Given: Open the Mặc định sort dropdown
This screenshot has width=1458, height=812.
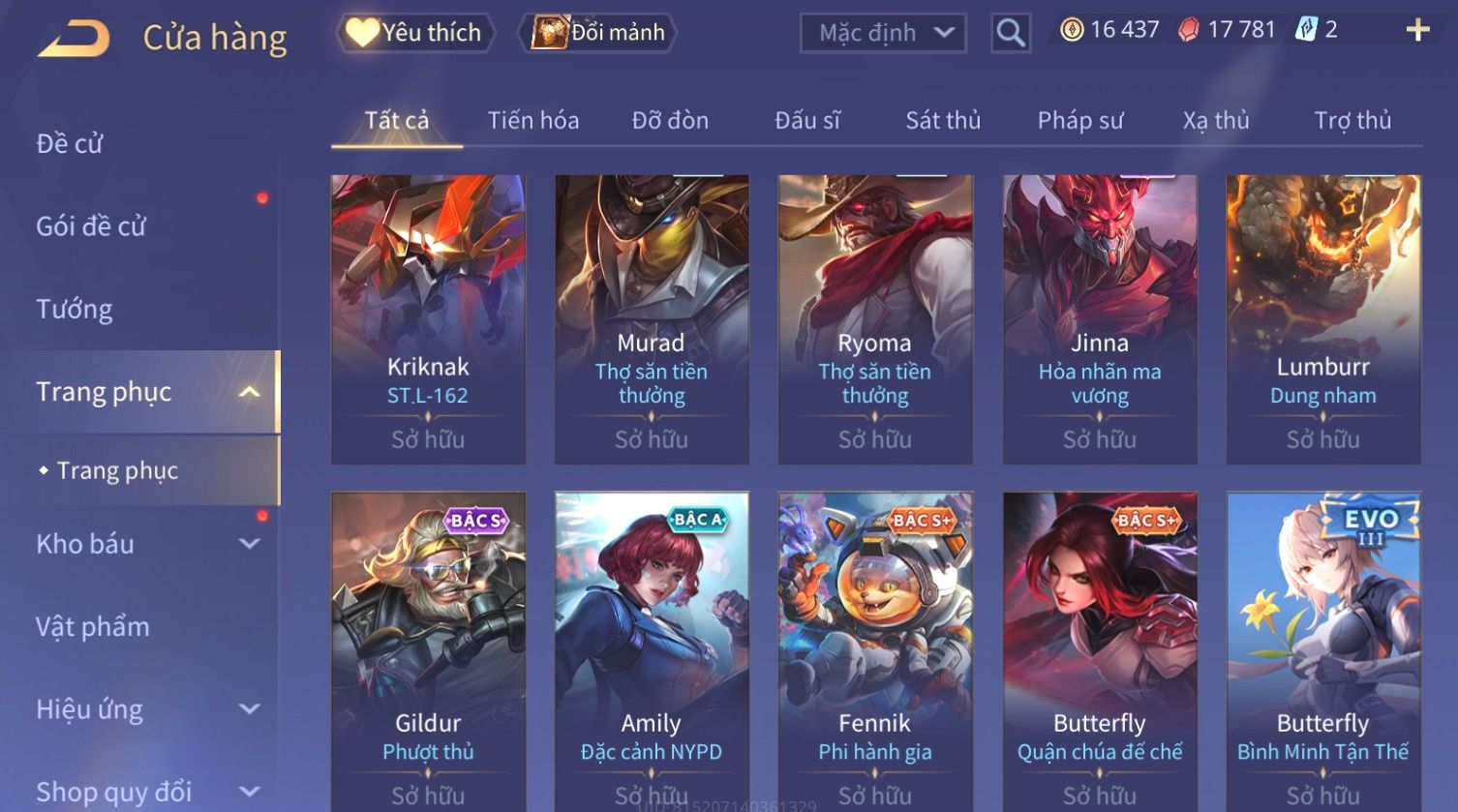Looking at the screenshot, I should coord(883,33).
